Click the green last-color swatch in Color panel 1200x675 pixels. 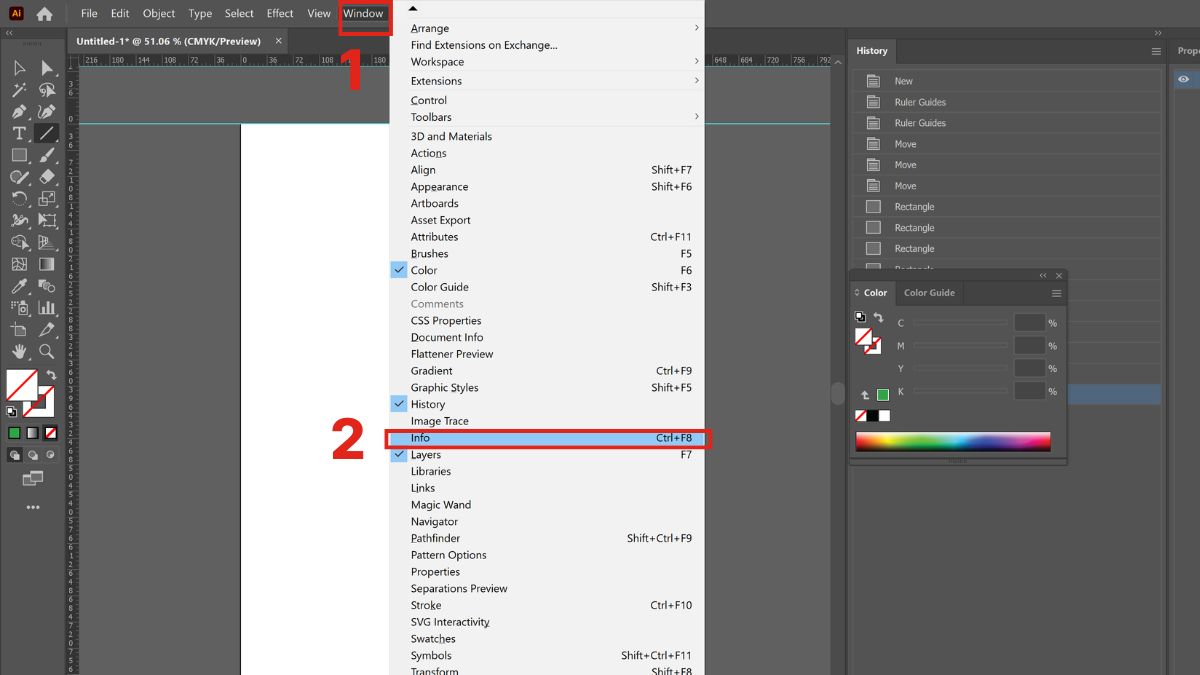(883, 395)
